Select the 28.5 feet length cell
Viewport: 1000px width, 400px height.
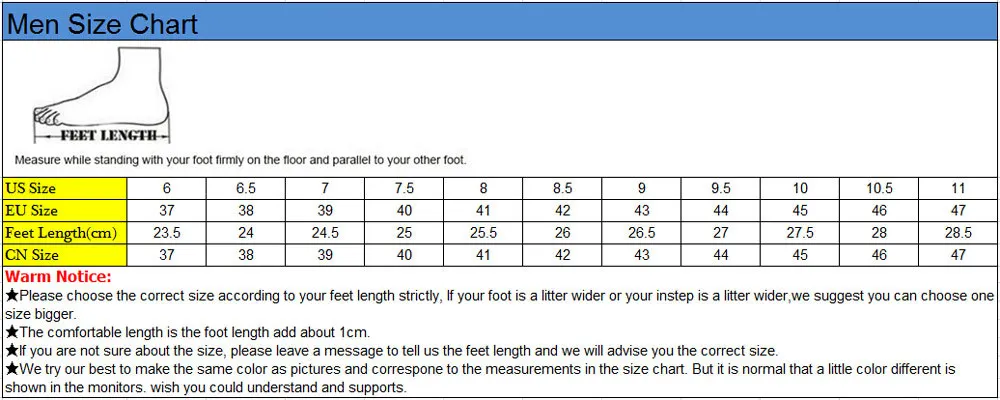958,233
